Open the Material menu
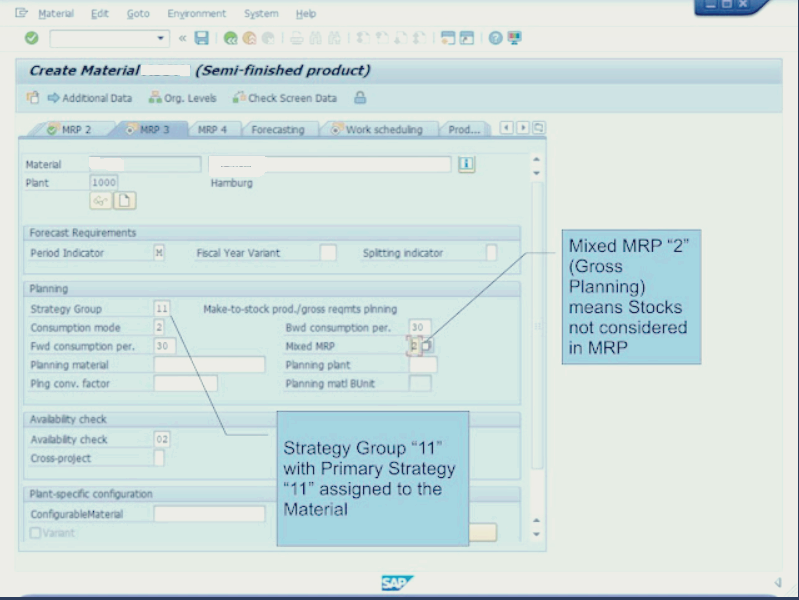This screenshot has height=600, width=799. [56, 14]
